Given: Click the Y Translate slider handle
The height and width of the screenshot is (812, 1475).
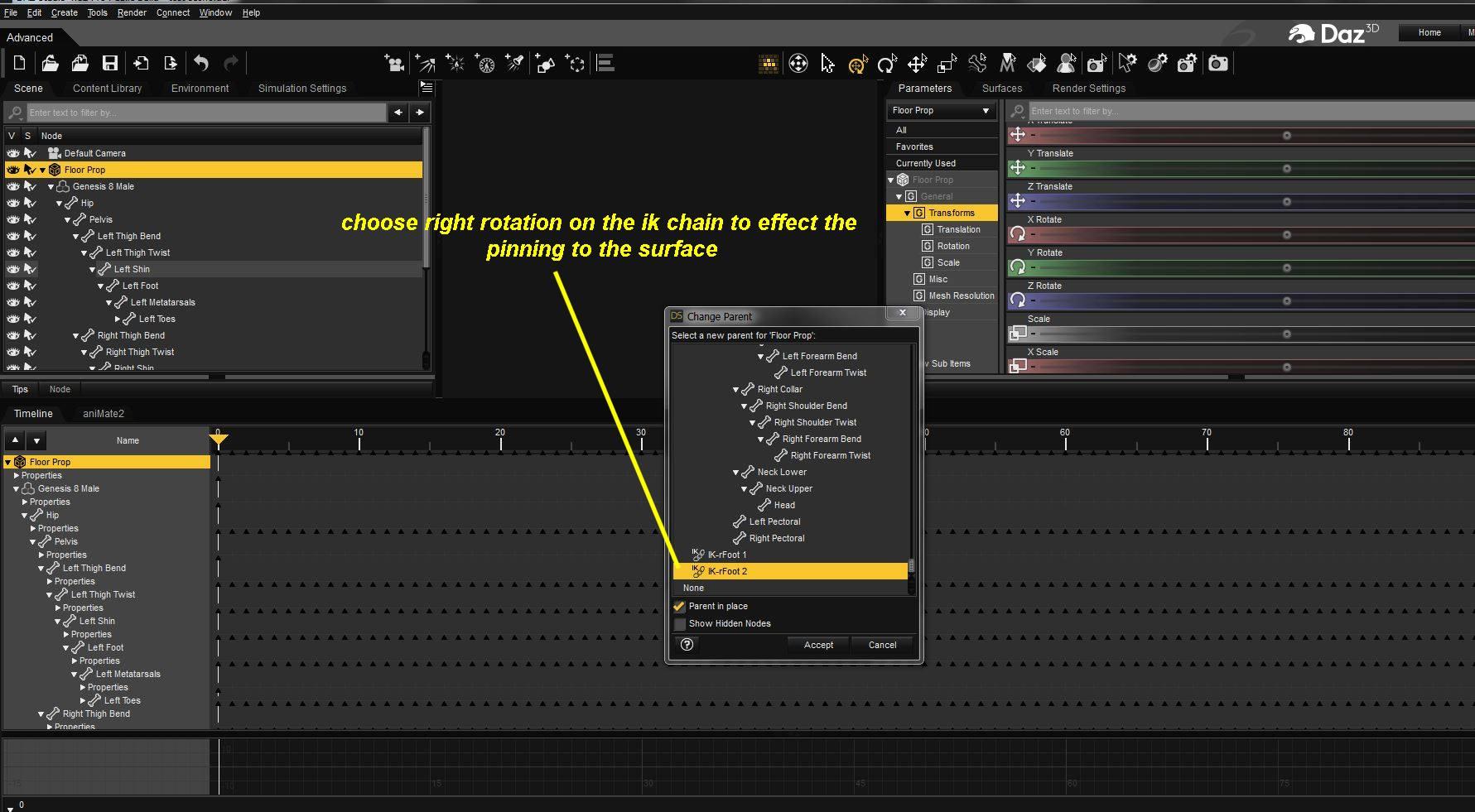Looking at the screenshot, I should (x=1286, y=168).
